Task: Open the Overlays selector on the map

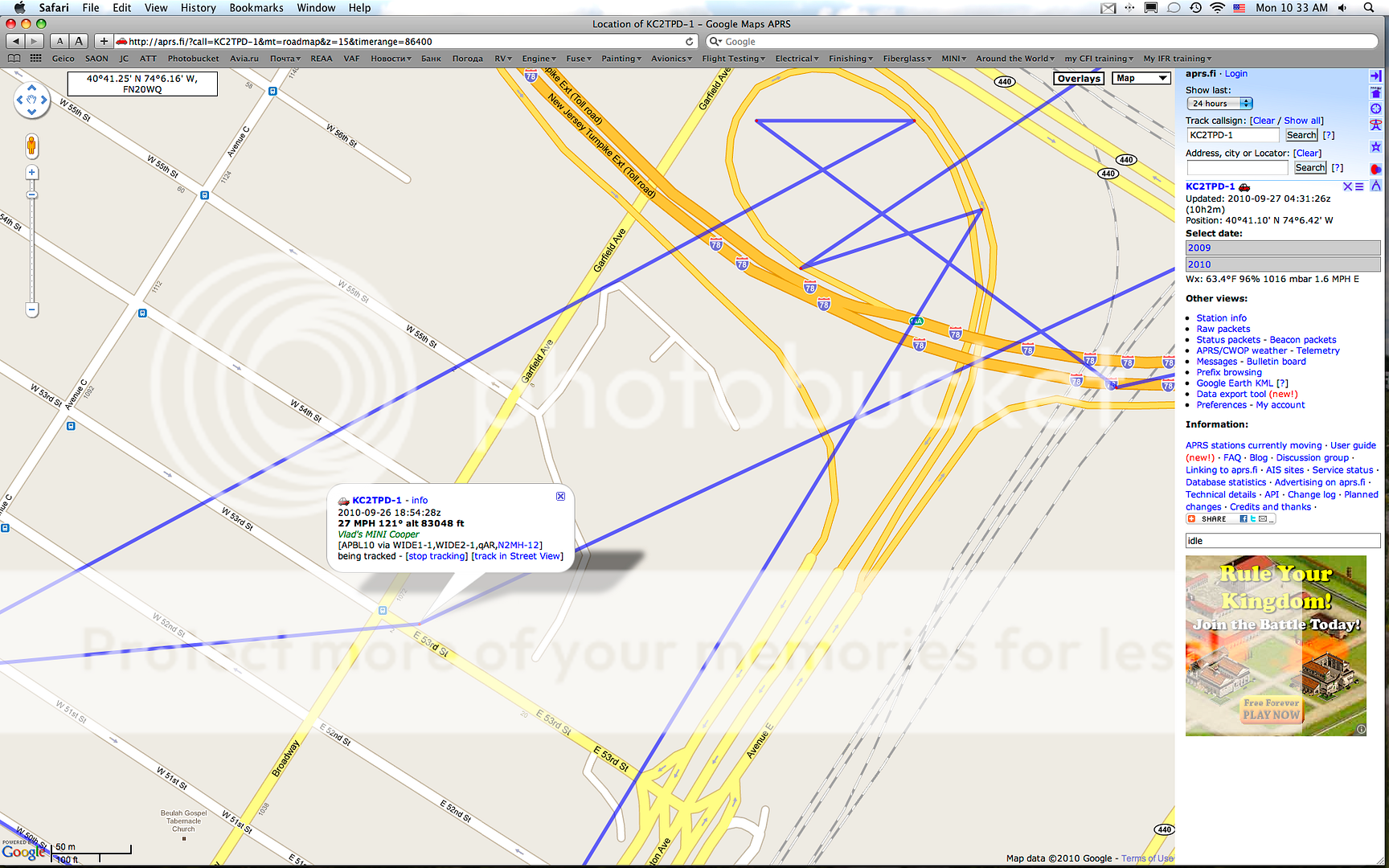Action: tap(1078, 78)
